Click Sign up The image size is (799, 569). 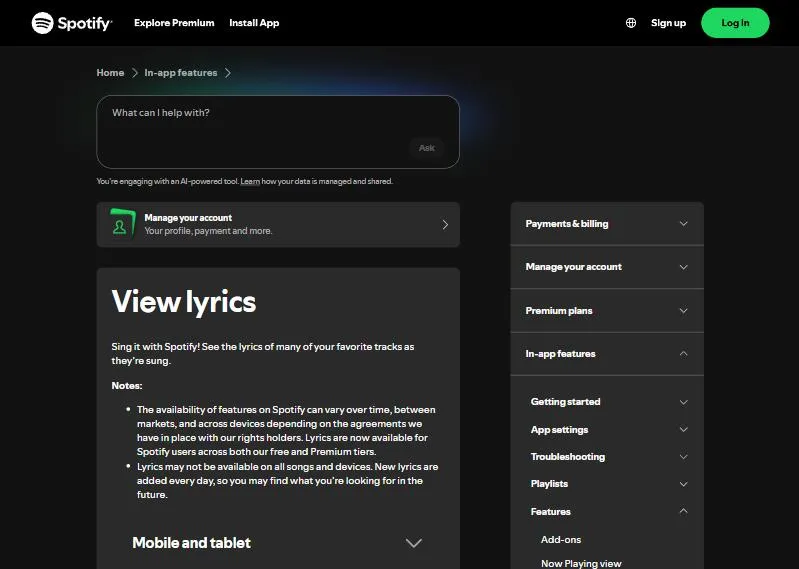click(x=668, y=23)
